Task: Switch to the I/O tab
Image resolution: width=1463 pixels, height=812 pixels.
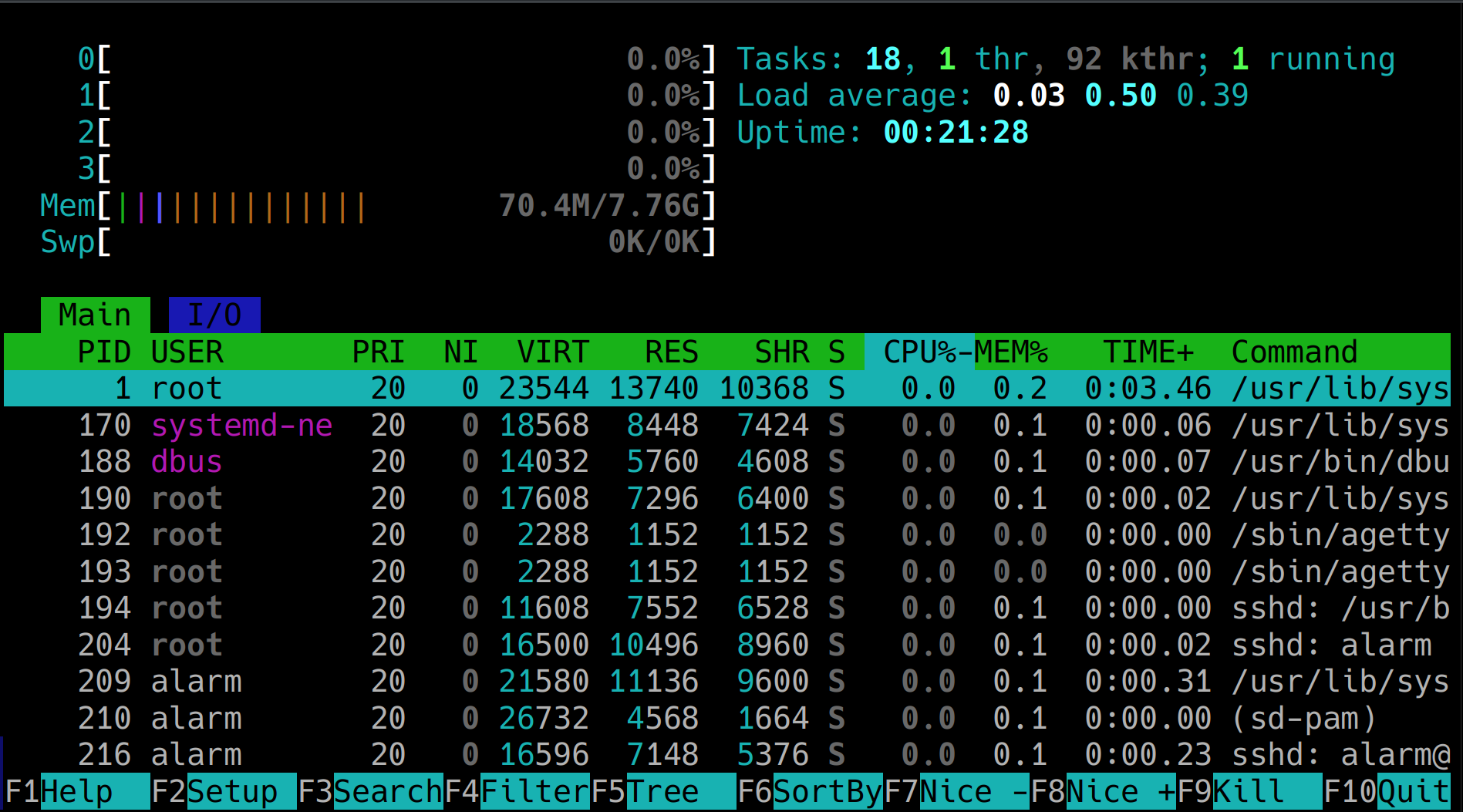Action: [214, 315]
